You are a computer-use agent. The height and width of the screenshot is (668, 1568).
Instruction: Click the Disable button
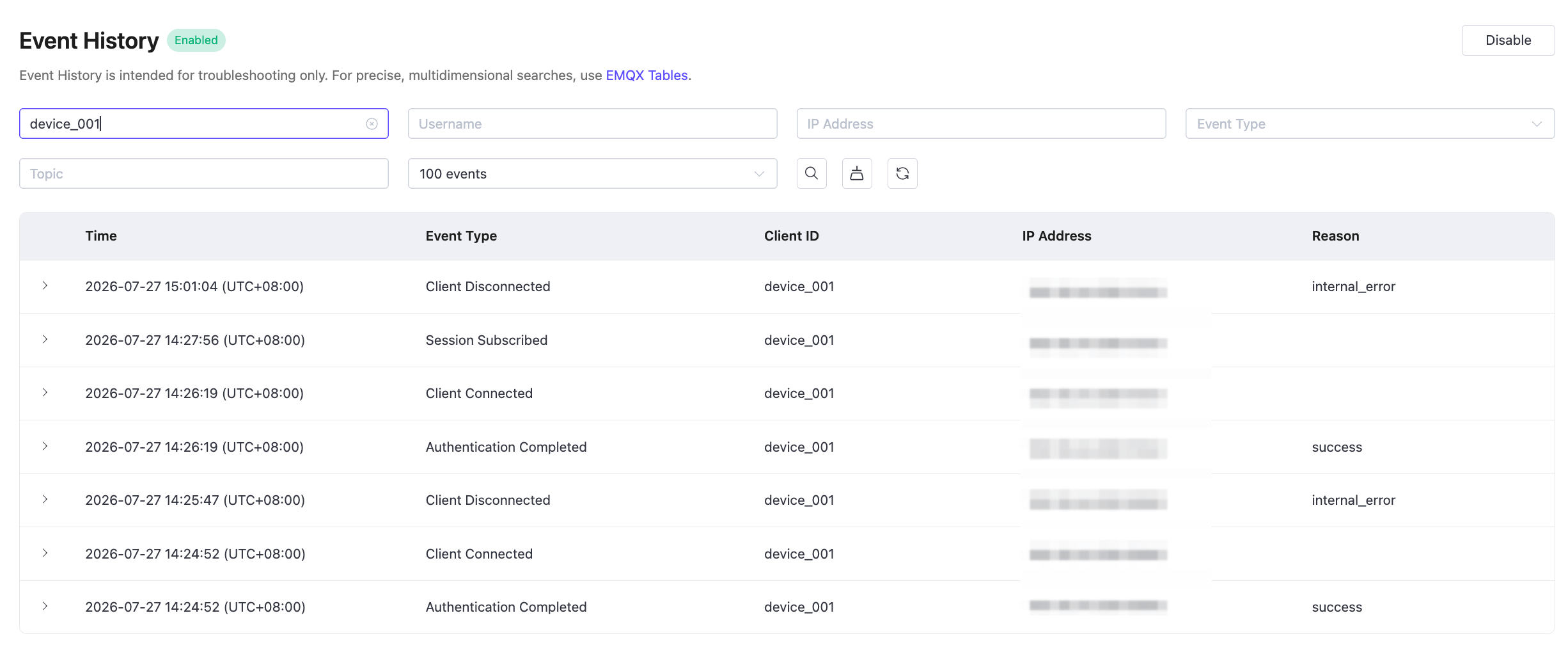(1508, 40)
